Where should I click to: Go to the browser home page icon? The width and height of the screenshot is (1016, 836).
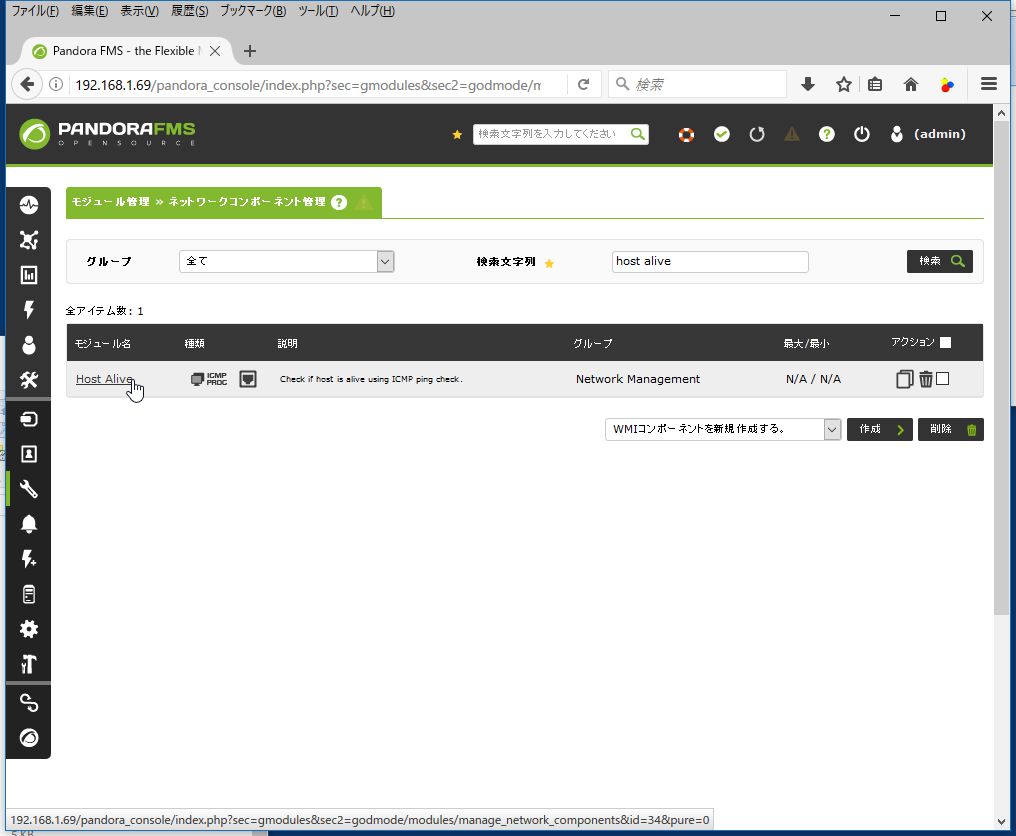(x=910, y=84)
